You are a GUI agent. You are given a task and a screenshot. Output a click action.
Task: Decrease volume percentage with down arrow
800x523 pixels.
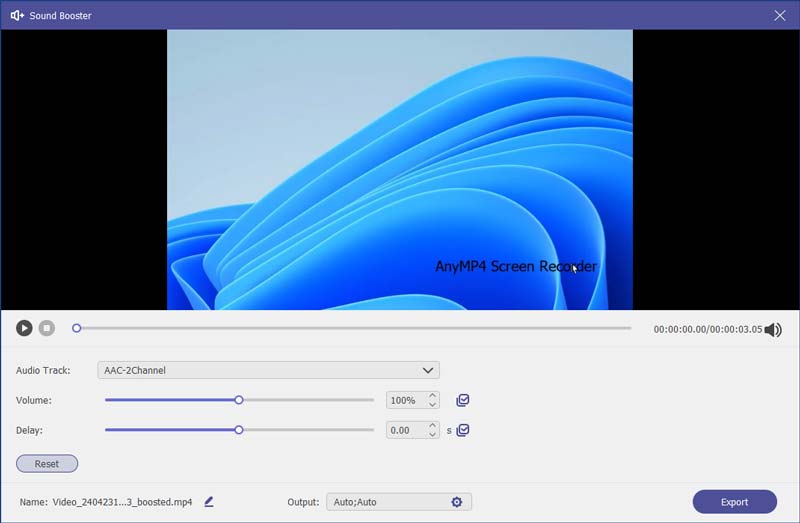432,405
